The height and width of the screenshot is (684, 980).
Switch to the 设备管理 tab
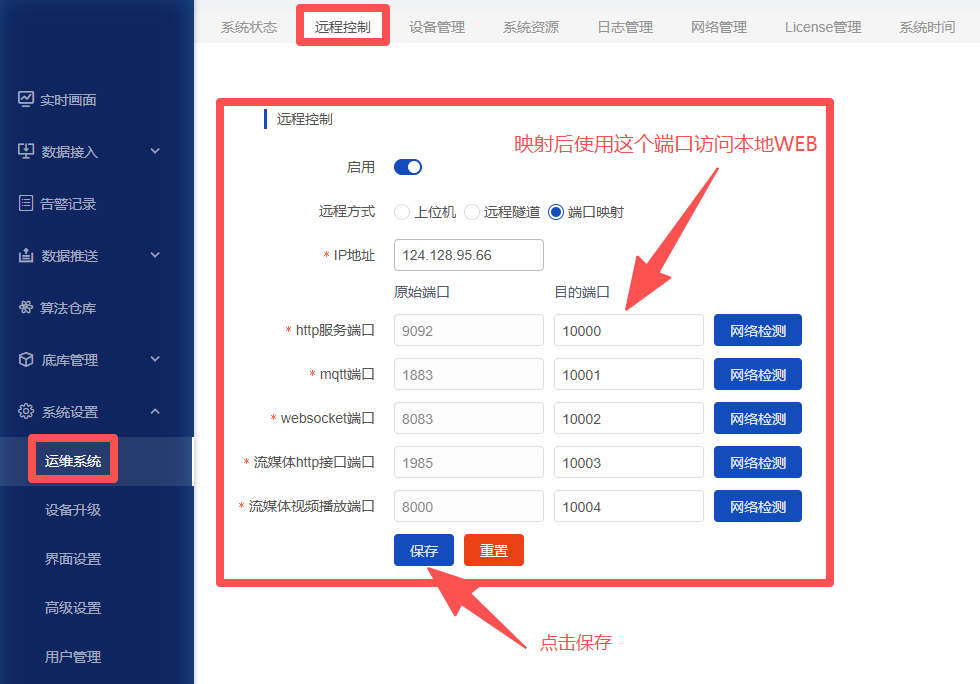[437, 27]
